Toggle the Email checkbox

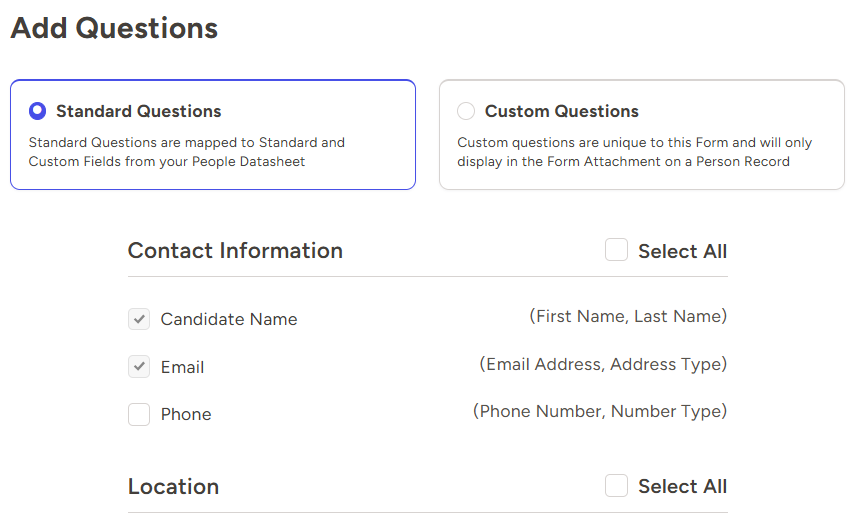tap(139, 367)
